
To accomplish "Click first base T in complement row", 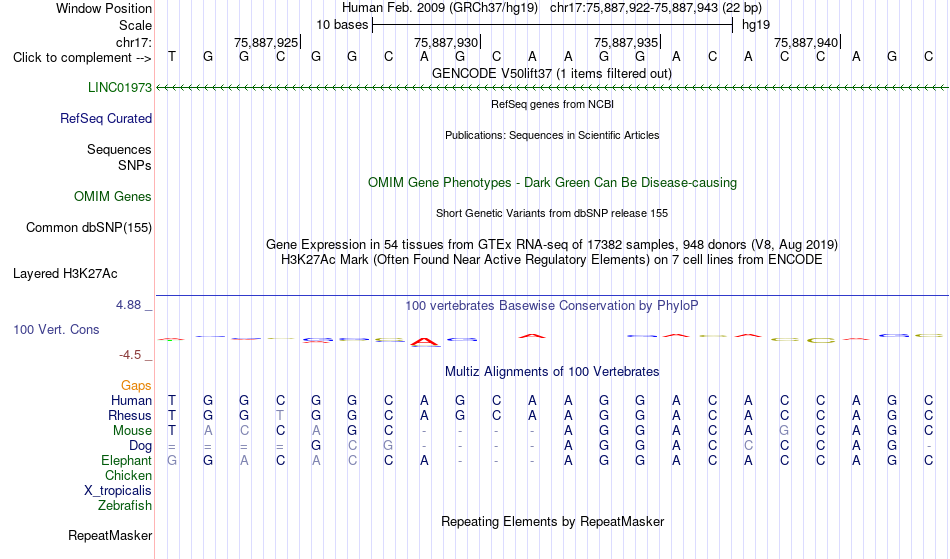I will coord(172,56).
